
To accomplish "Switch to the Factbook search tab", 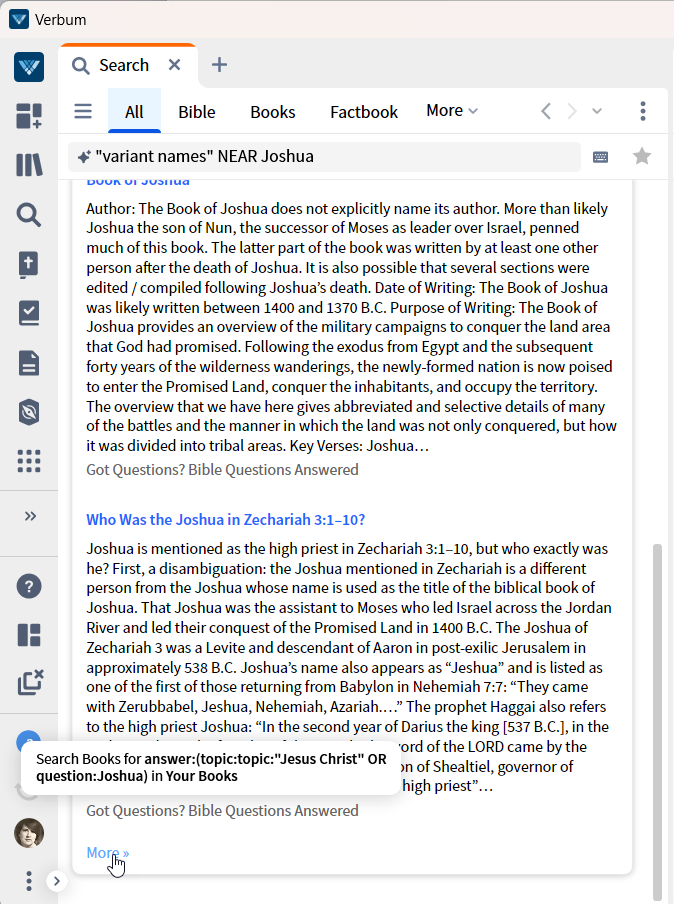I will coord(364,112).
